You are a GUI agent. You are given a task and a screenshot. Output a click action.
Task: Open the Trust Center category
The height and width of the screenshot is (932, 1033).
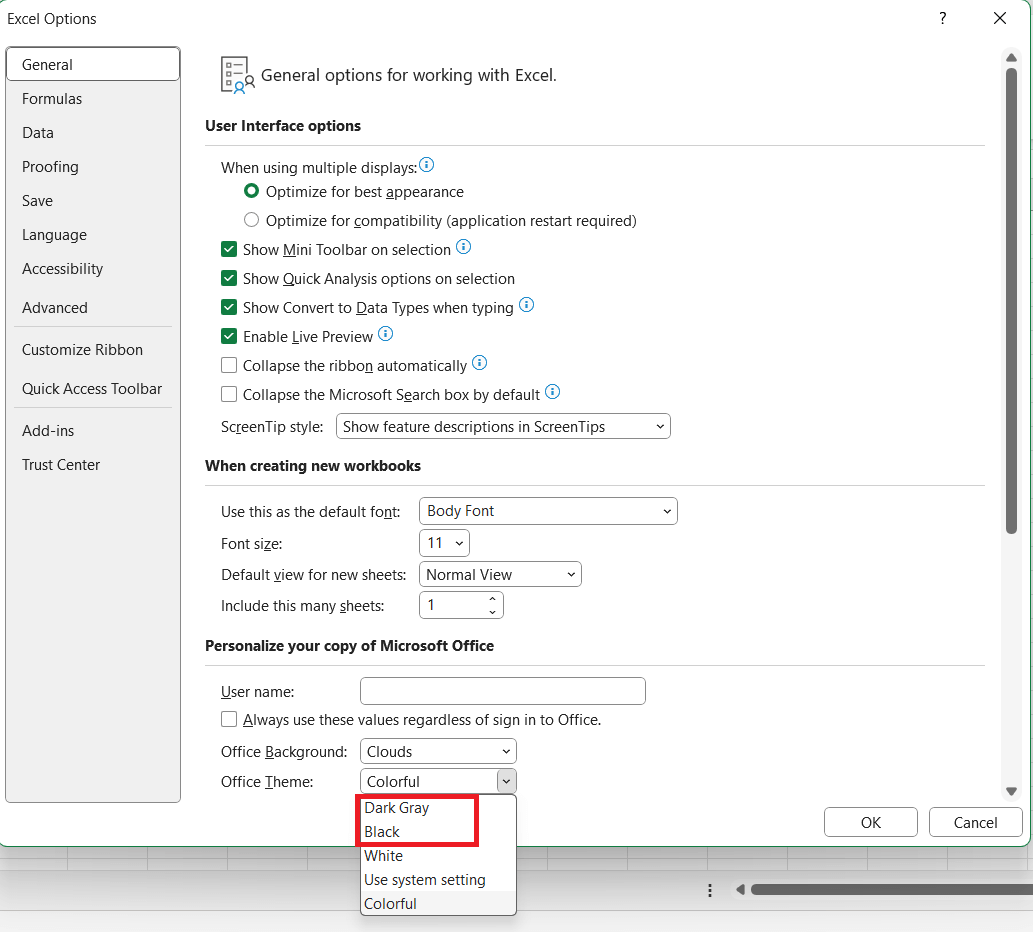click(93, 465)
